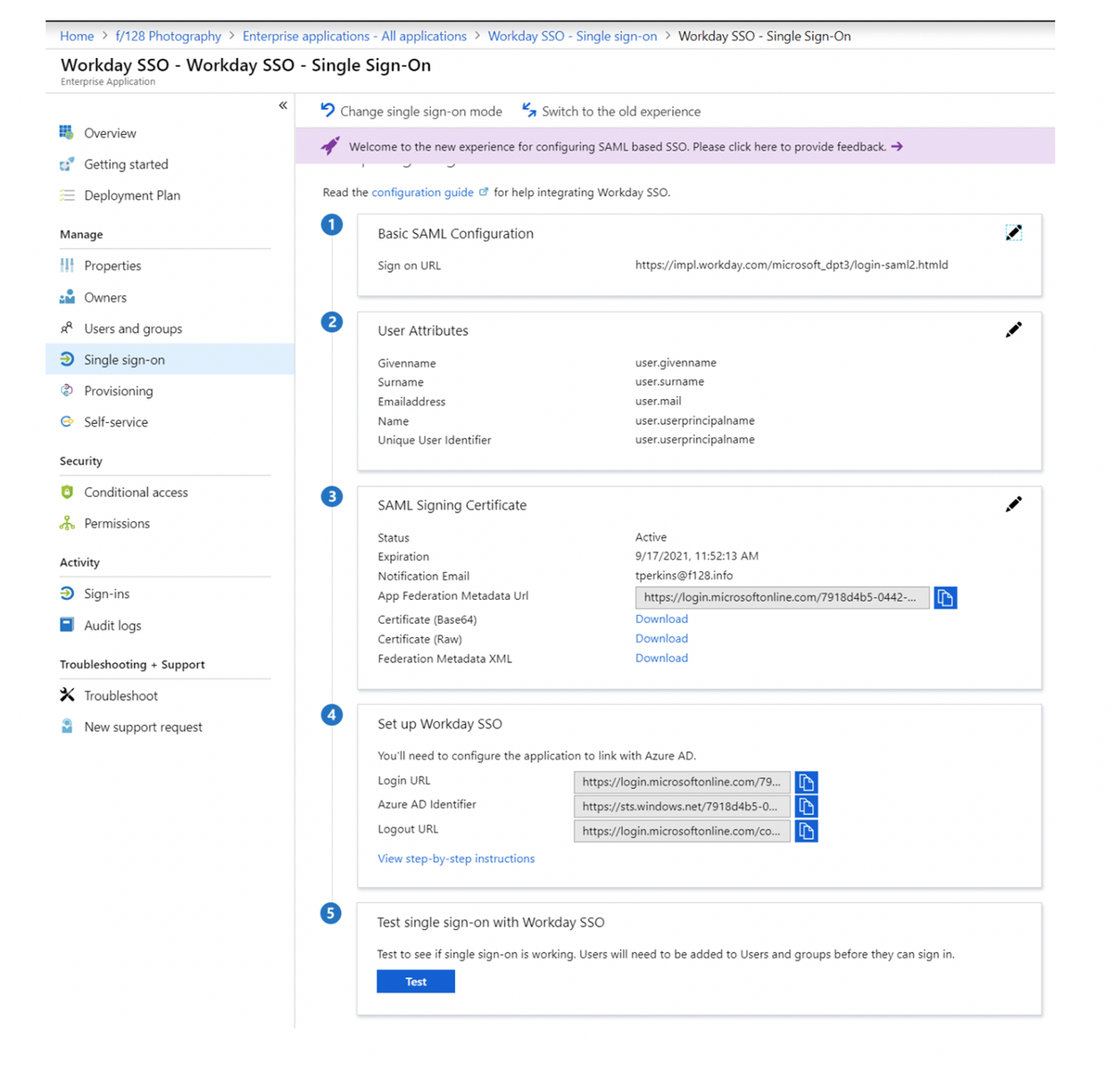Collapse the left navigation pane
The height and width of the screenshot is (1071, 1120).
(x=283, y=104)
